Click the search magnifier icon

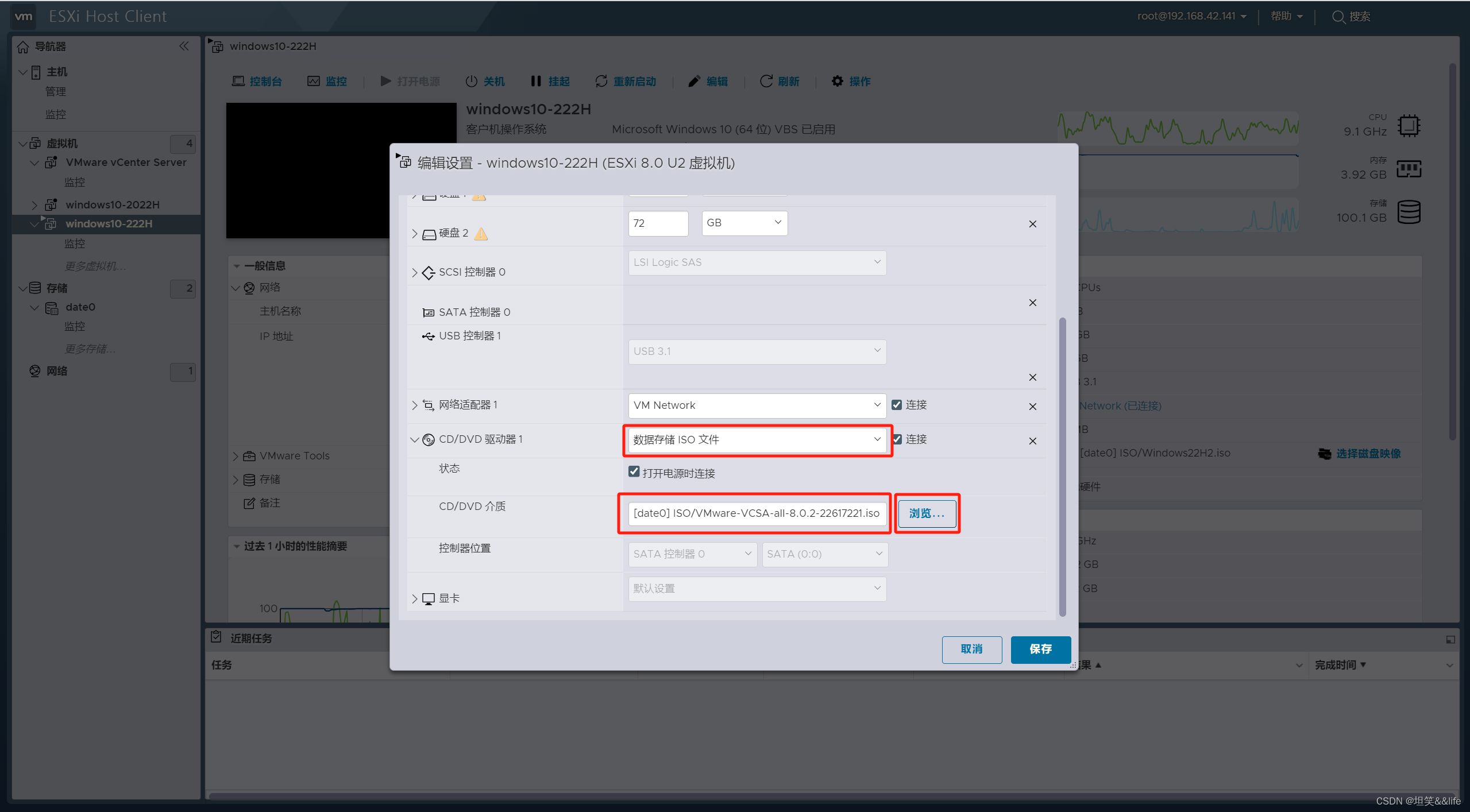pos(1338,17)
